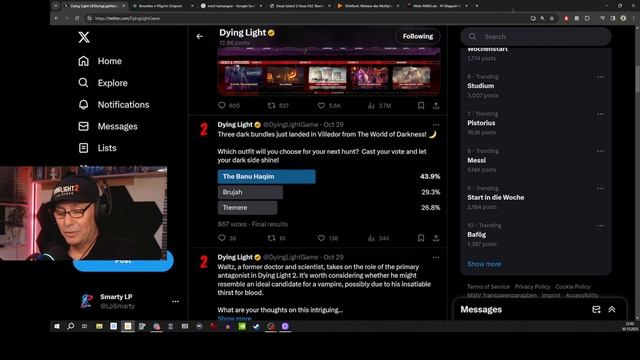Image resolution: width=640 pixels, height=360 pixels.
Task: Open the Bafög trending topic
Action: tap(476, 235)
